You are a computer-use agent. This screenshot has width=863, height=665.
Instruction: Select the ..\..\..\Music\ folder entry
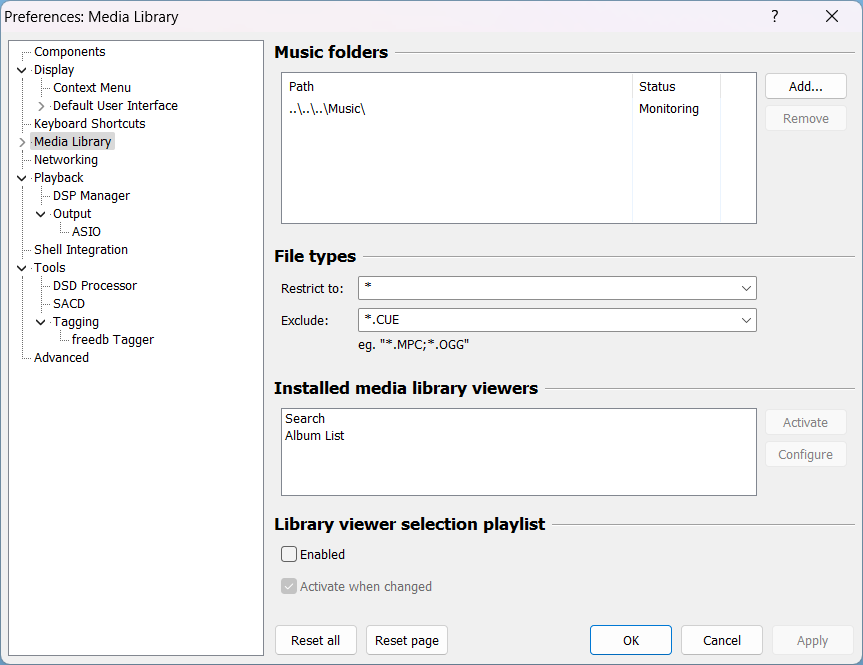(x=327, y=109)
